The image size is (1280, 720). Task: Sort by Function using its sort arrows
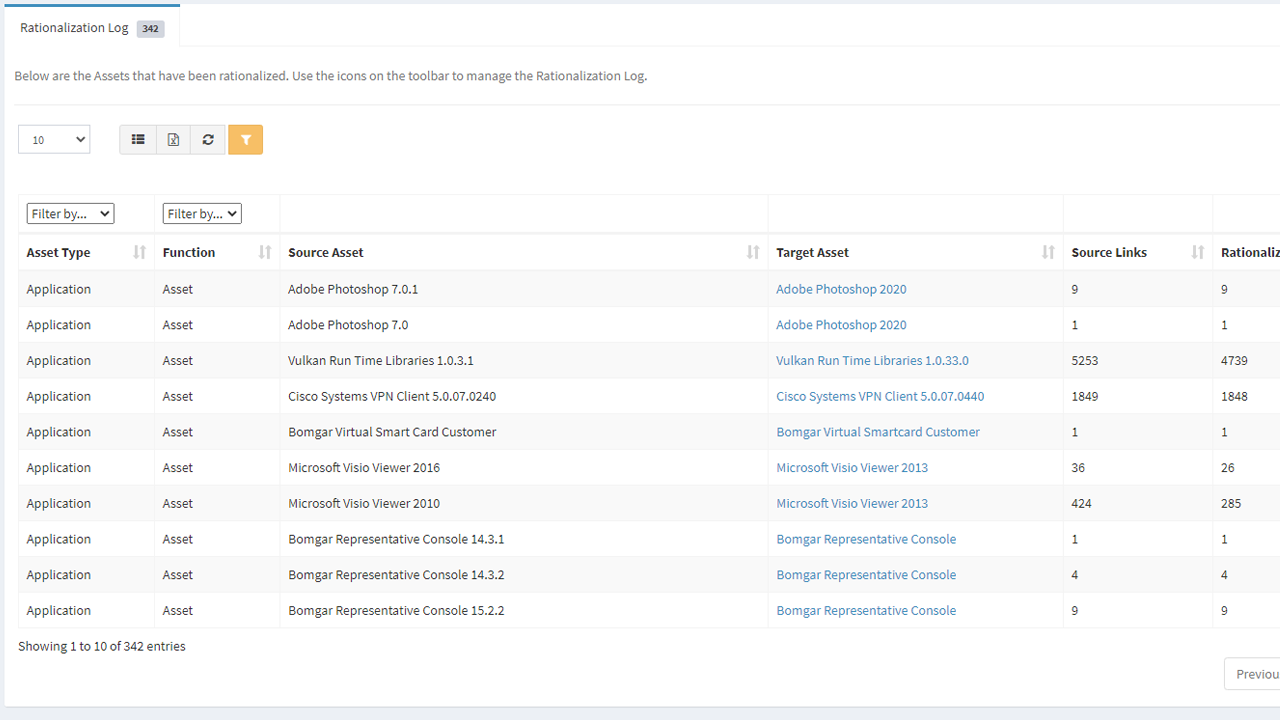pyautogui.click(x=265, y=253)
